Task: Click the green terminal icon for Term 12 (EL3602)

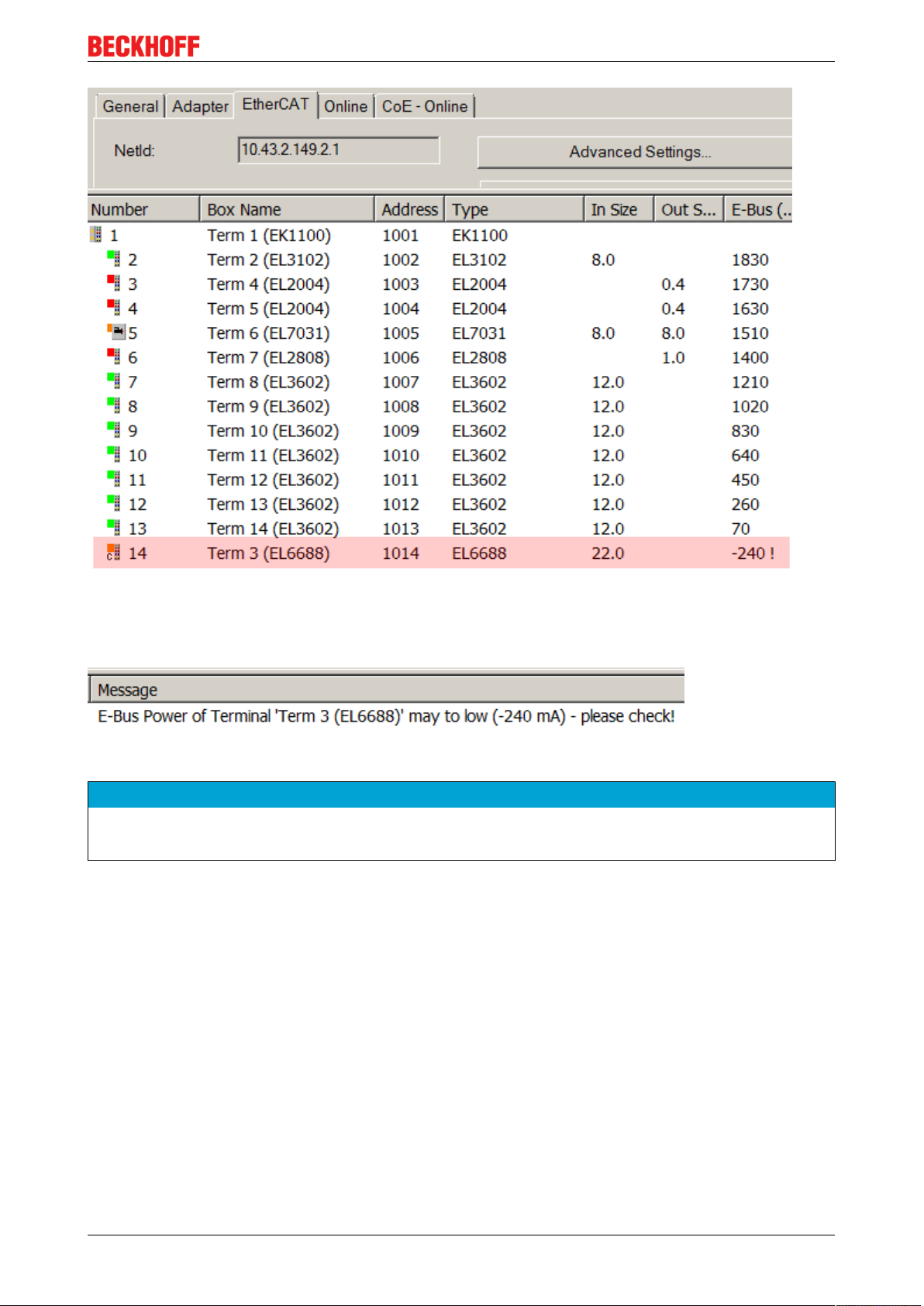Action: click(114, 479)
